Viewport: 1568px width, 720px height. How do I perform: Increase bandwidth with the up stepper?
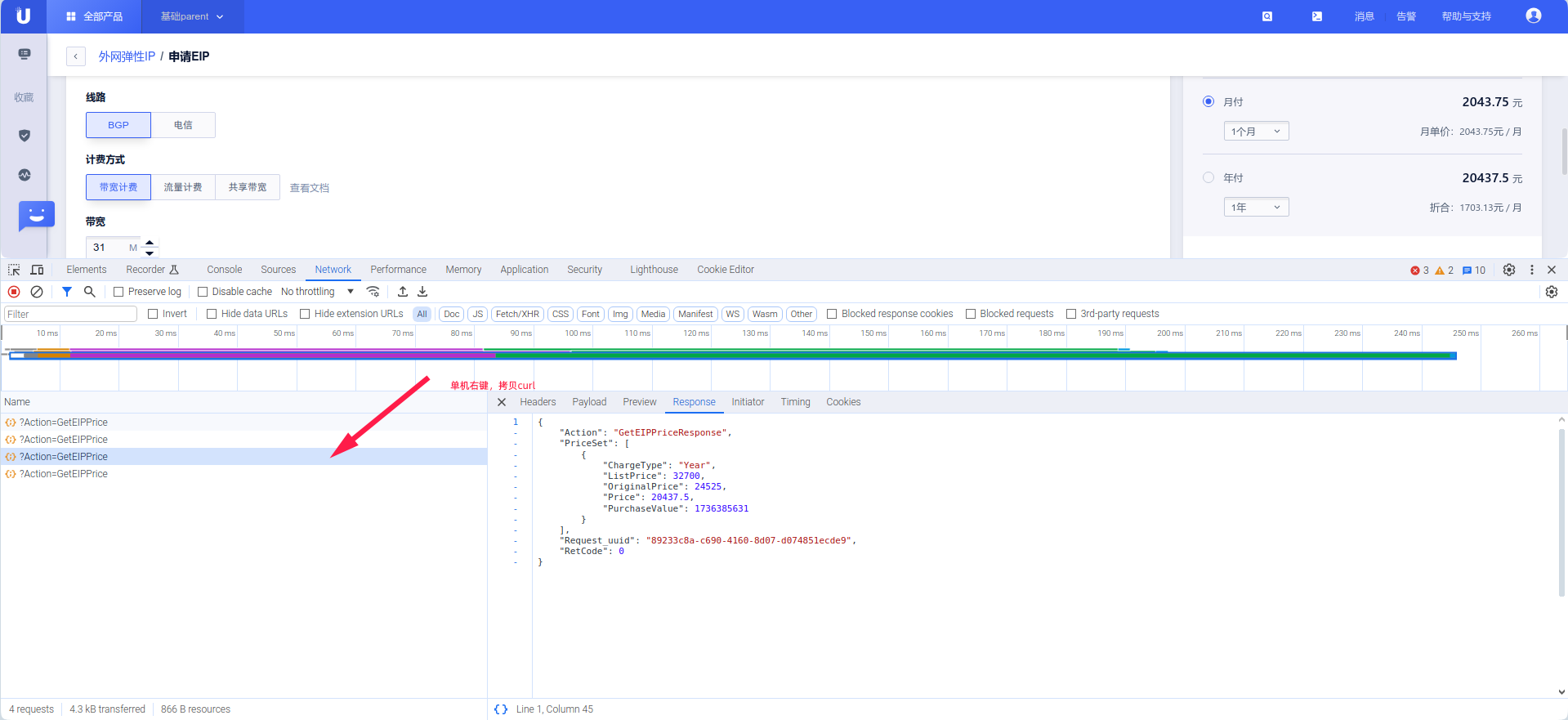(x=150, y=243)
